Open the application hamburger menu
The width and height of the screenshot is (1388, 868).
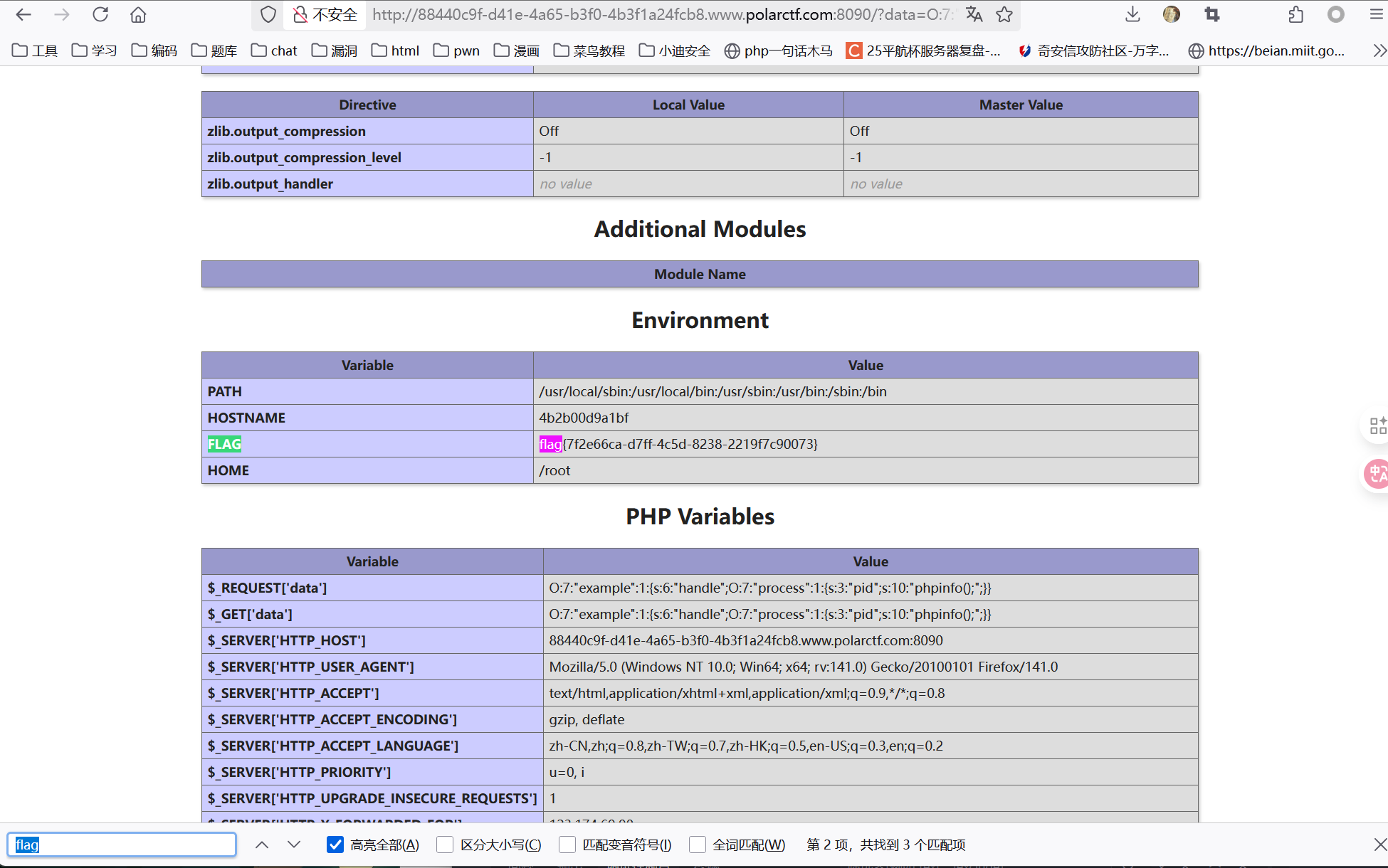[x=1376, y=14]
